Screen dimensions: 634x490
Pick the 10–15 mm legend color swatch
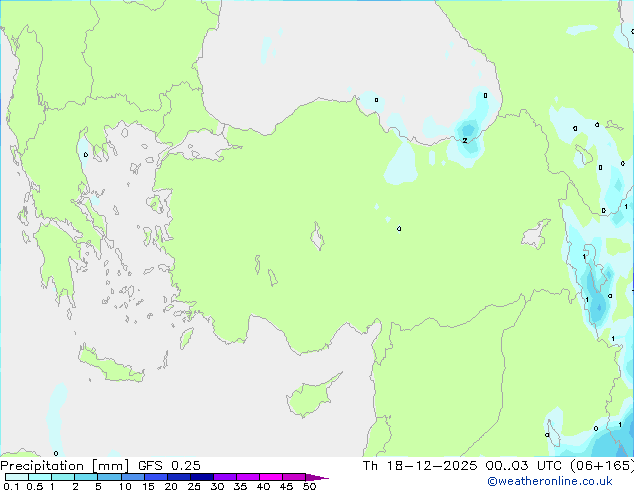pos(132,477)
